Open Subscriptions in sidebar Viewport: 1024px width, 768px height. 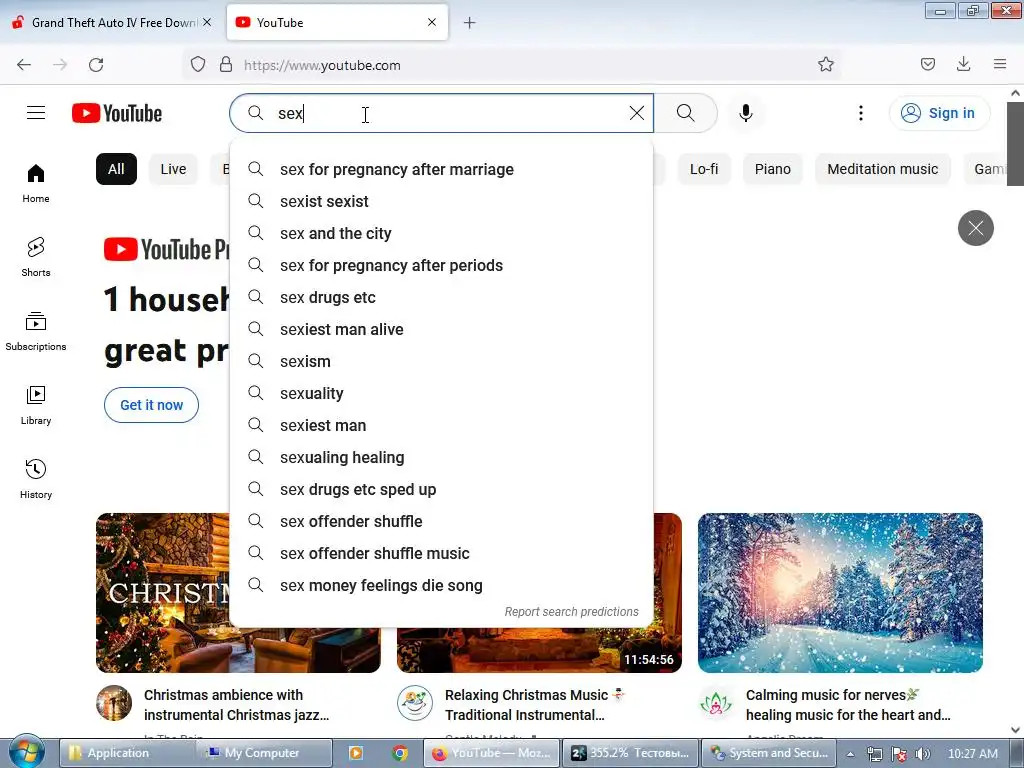pyautogui.click(x=36, y=332)
